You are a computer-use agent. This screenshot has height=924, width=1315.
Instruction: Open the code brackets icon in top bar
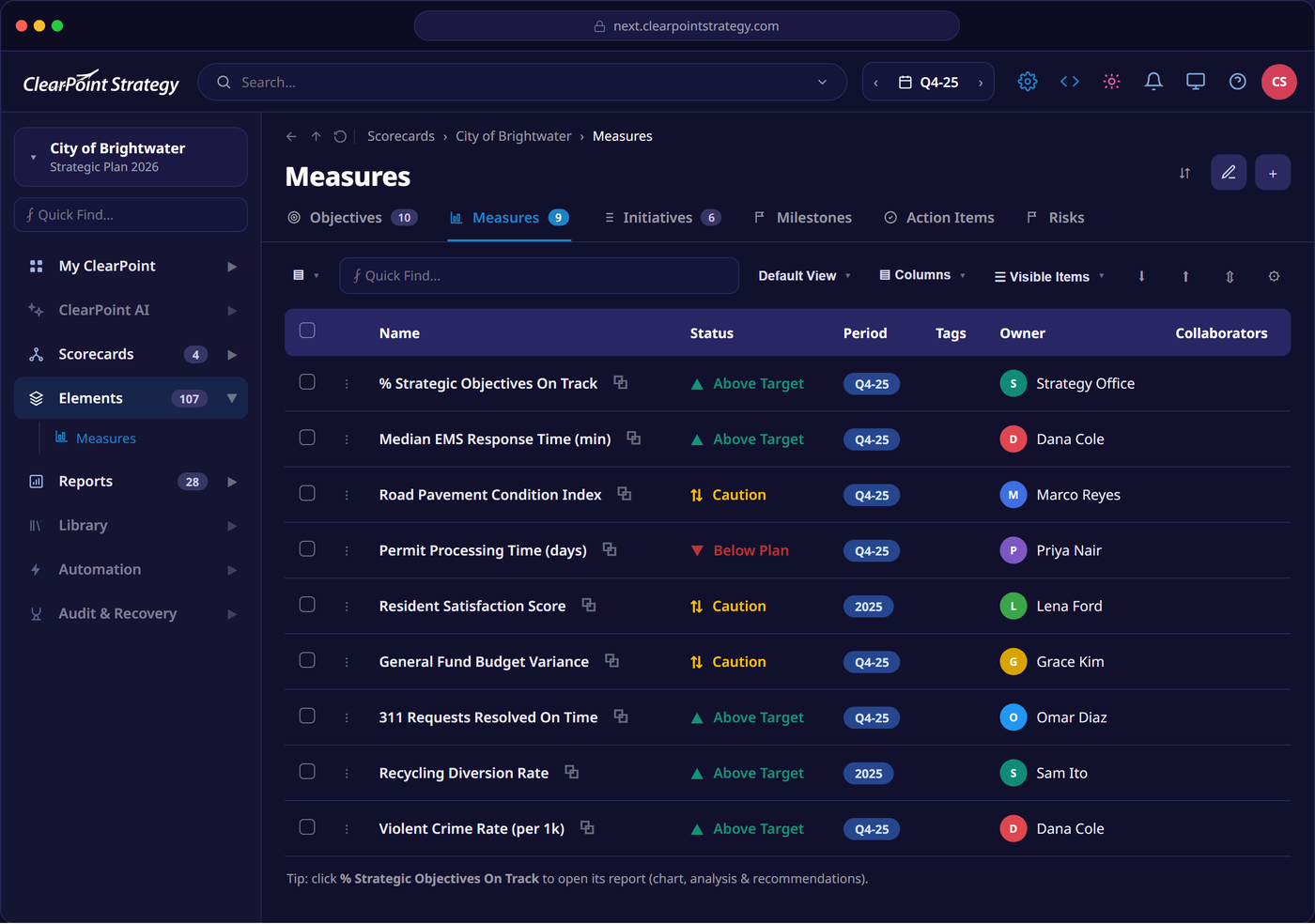point(1070,82)
